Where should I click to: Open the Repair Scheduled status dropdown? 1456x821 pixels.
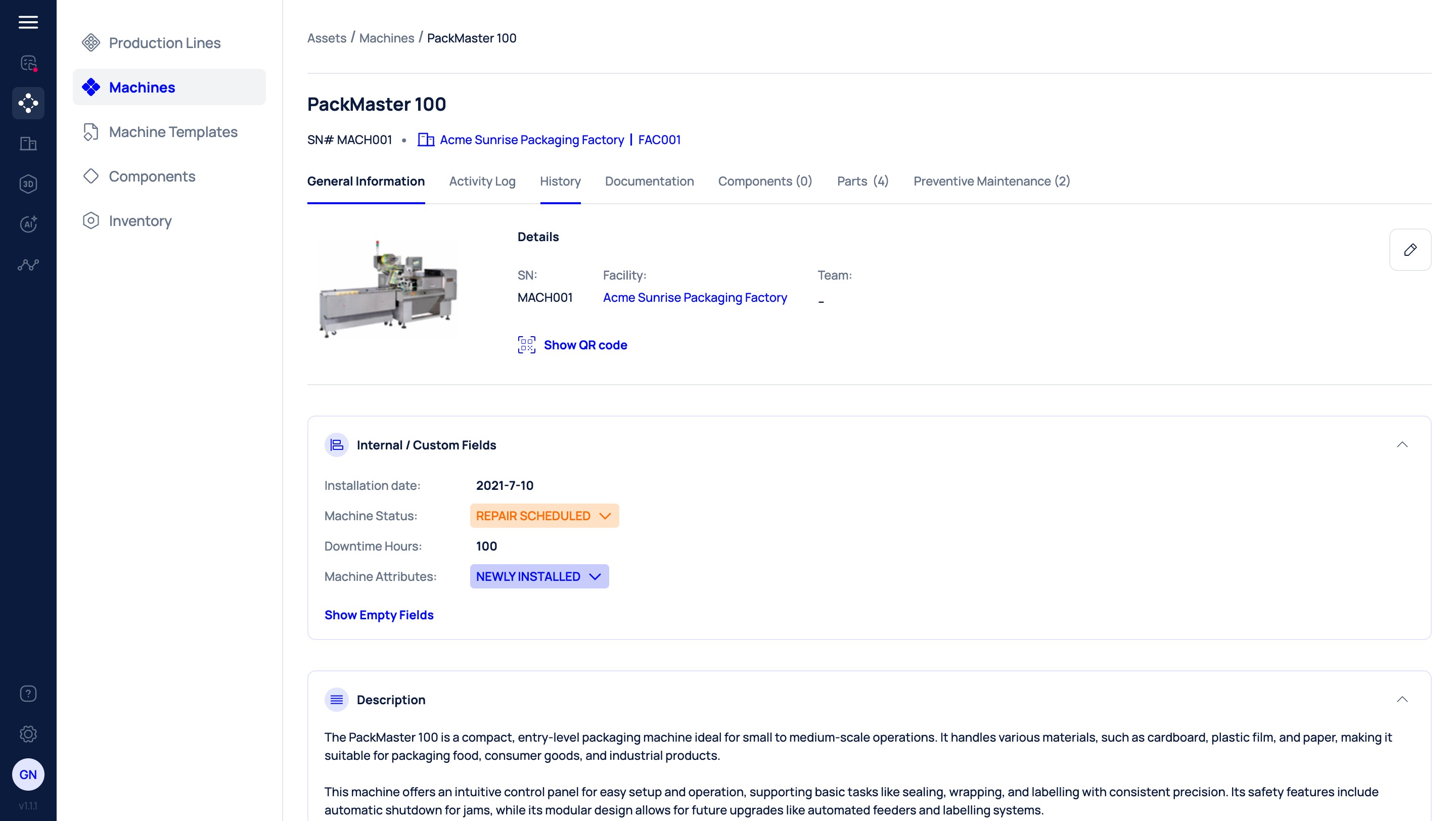(x=544, y=515)
